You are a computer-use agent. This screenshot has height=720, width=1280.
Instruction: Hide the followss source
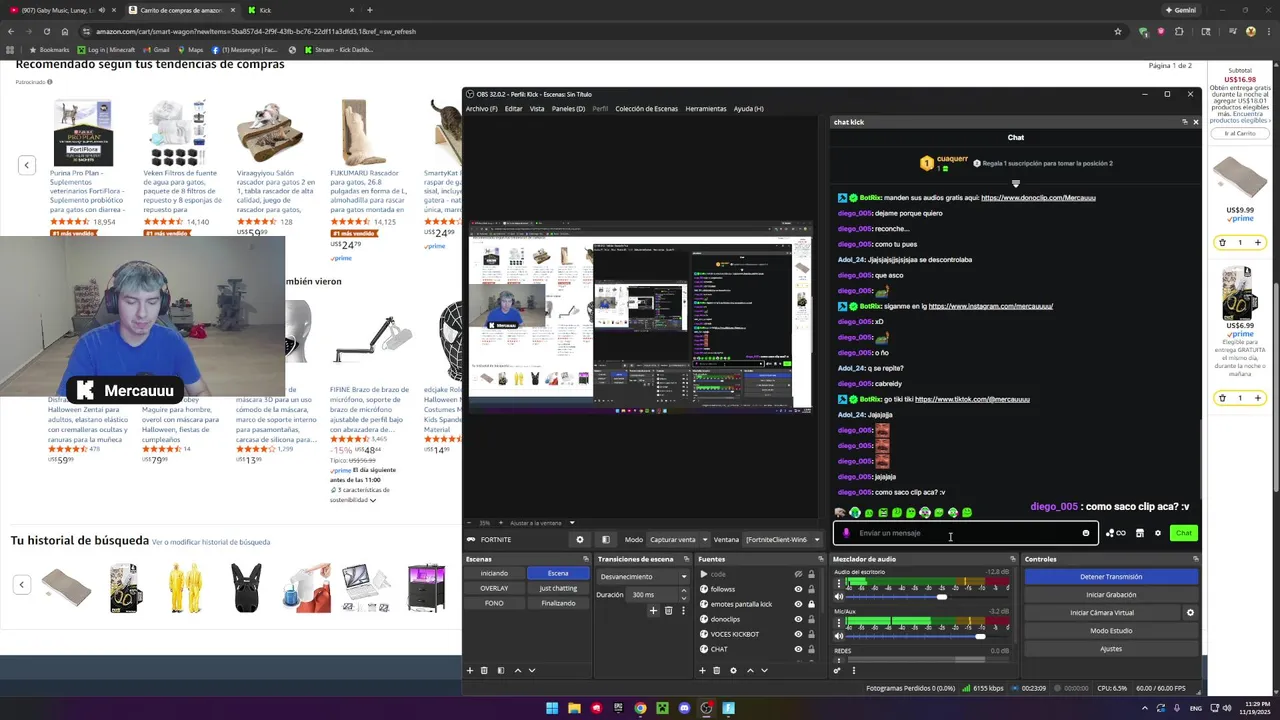click(798, 589)
